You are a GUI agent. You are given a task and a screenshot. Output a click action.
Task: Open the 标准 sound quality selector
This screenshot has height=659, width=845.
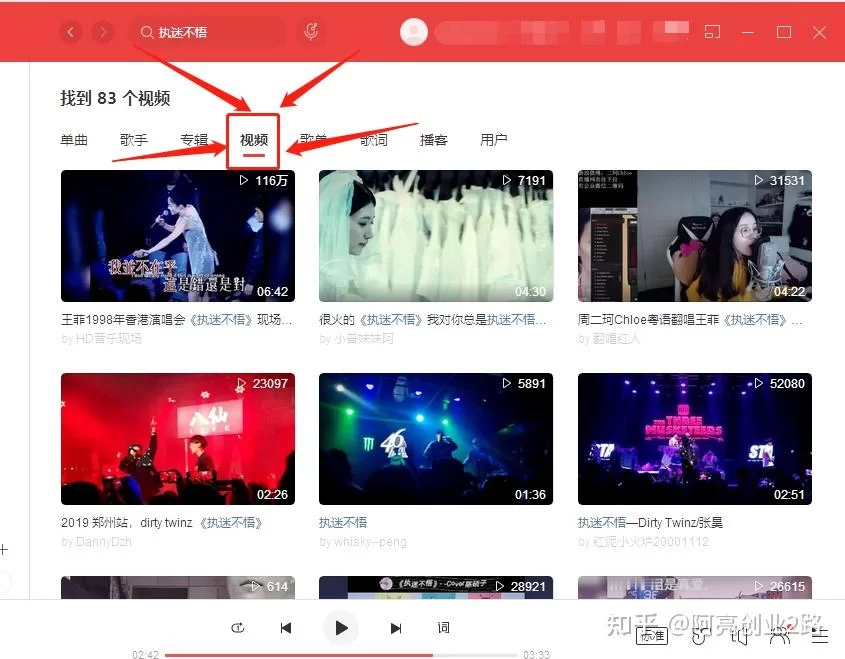pos(651,635)
